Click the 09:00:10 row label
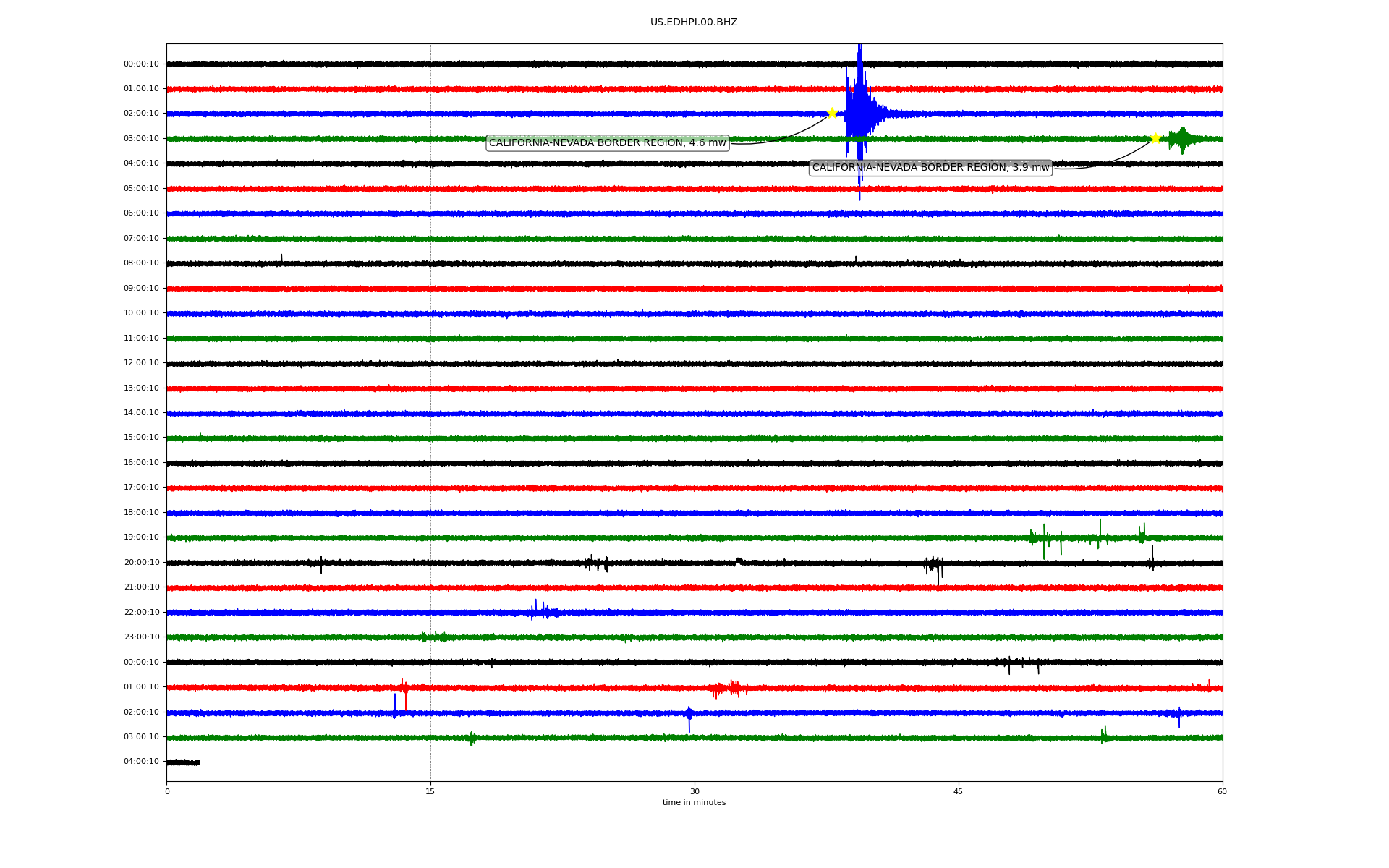The height and width of the screenshot is (868, 1389). 141,289
